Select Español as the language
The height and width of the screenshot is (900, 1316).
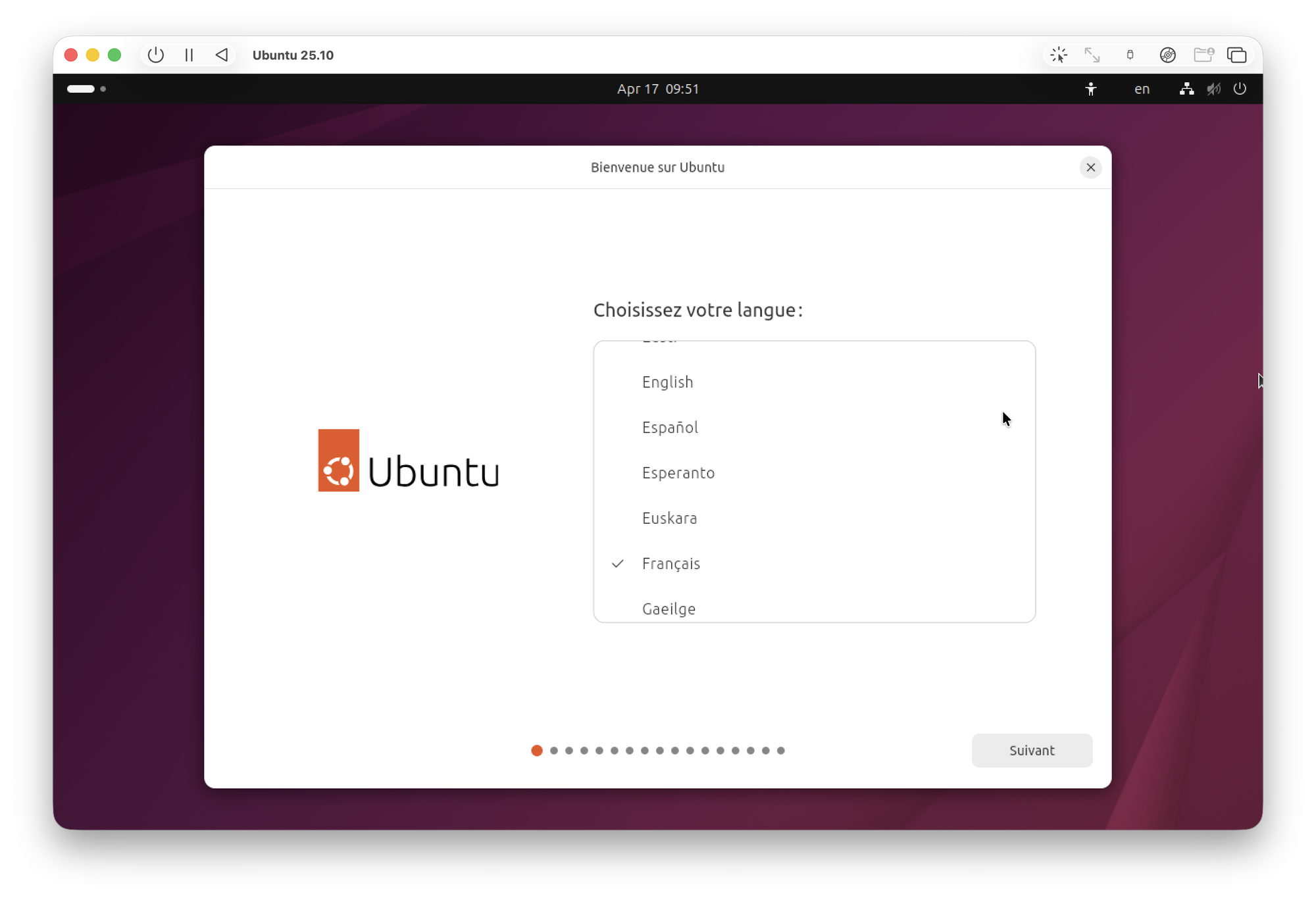click(x=670, y=428)
